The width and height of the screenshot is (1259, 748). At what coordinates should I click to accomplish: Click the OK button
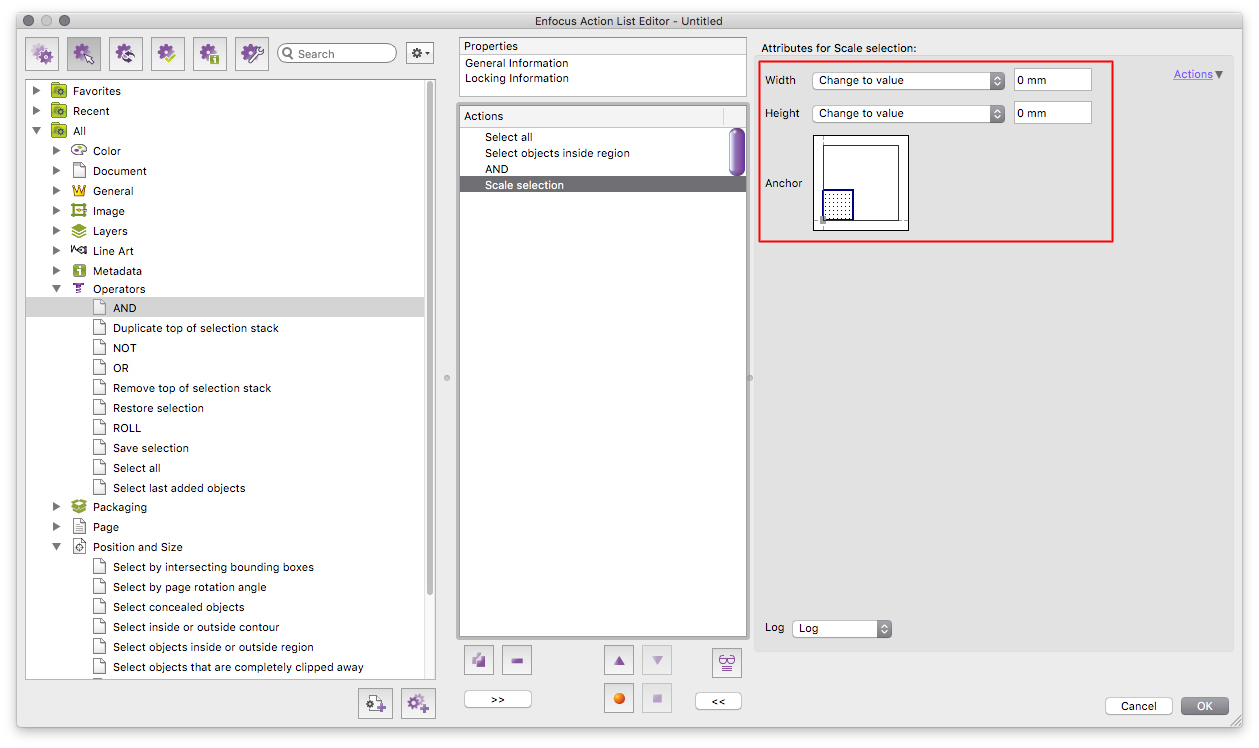[1205, 706]
